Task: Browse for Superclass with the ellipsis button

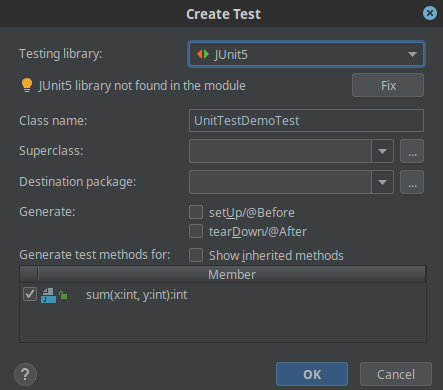Action: click(x=412, y=151)
